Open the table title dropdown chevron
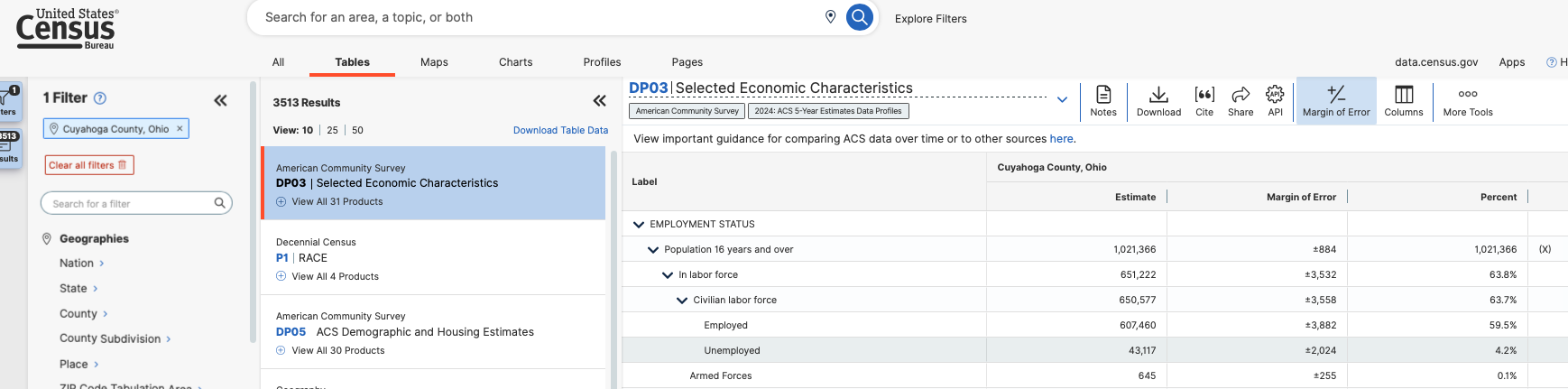 click(1062, 99)
